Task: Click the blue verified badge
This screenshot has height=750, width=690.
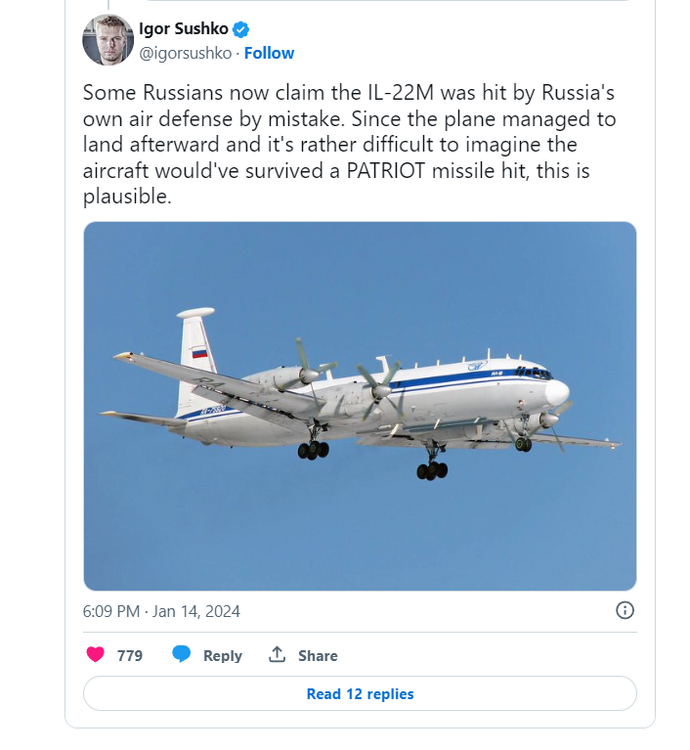Action: (x=242, y=29)
